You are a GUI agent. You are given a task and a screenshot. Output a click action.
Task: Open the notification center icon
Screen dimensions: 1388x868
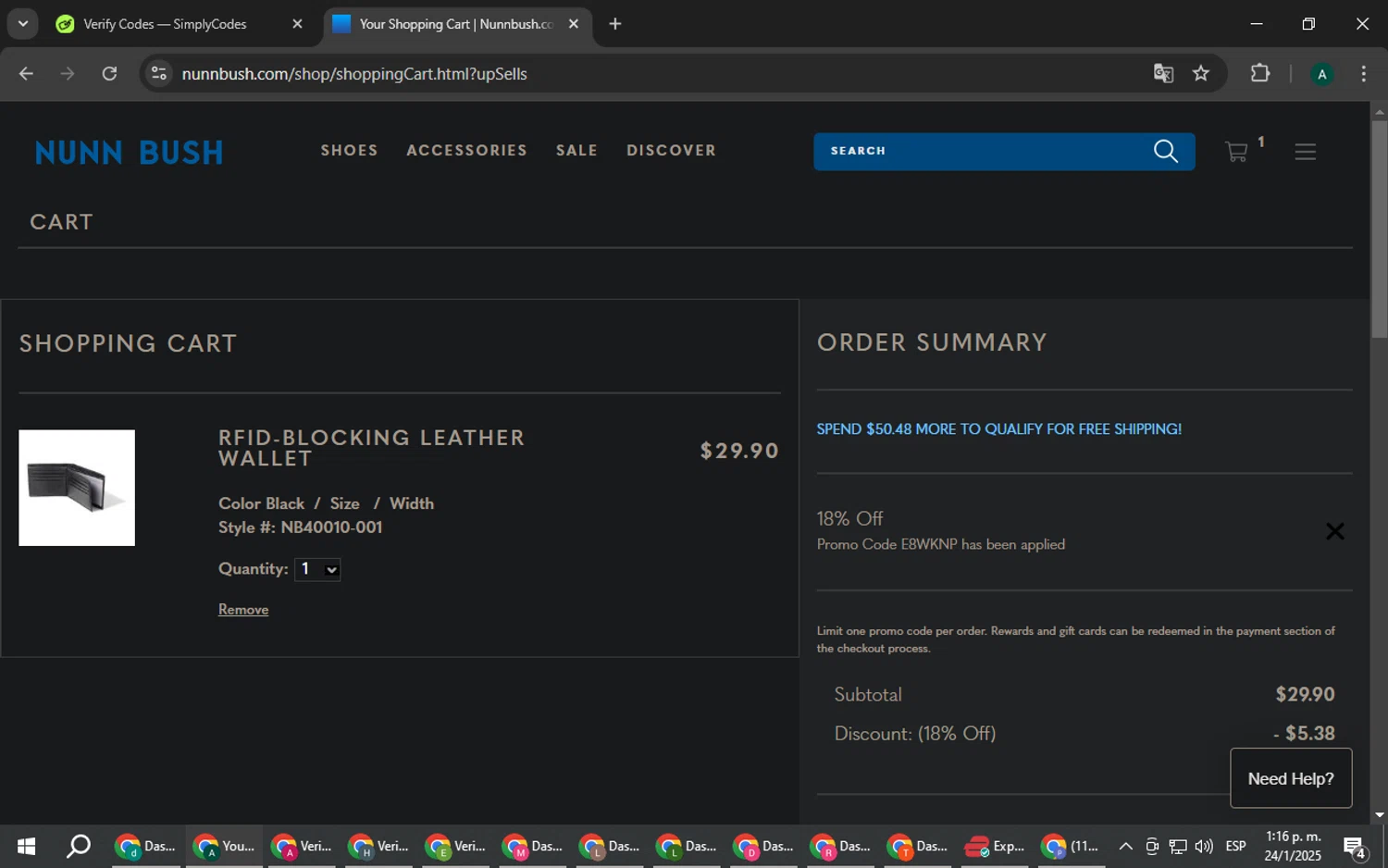(x=1356, y=847)
